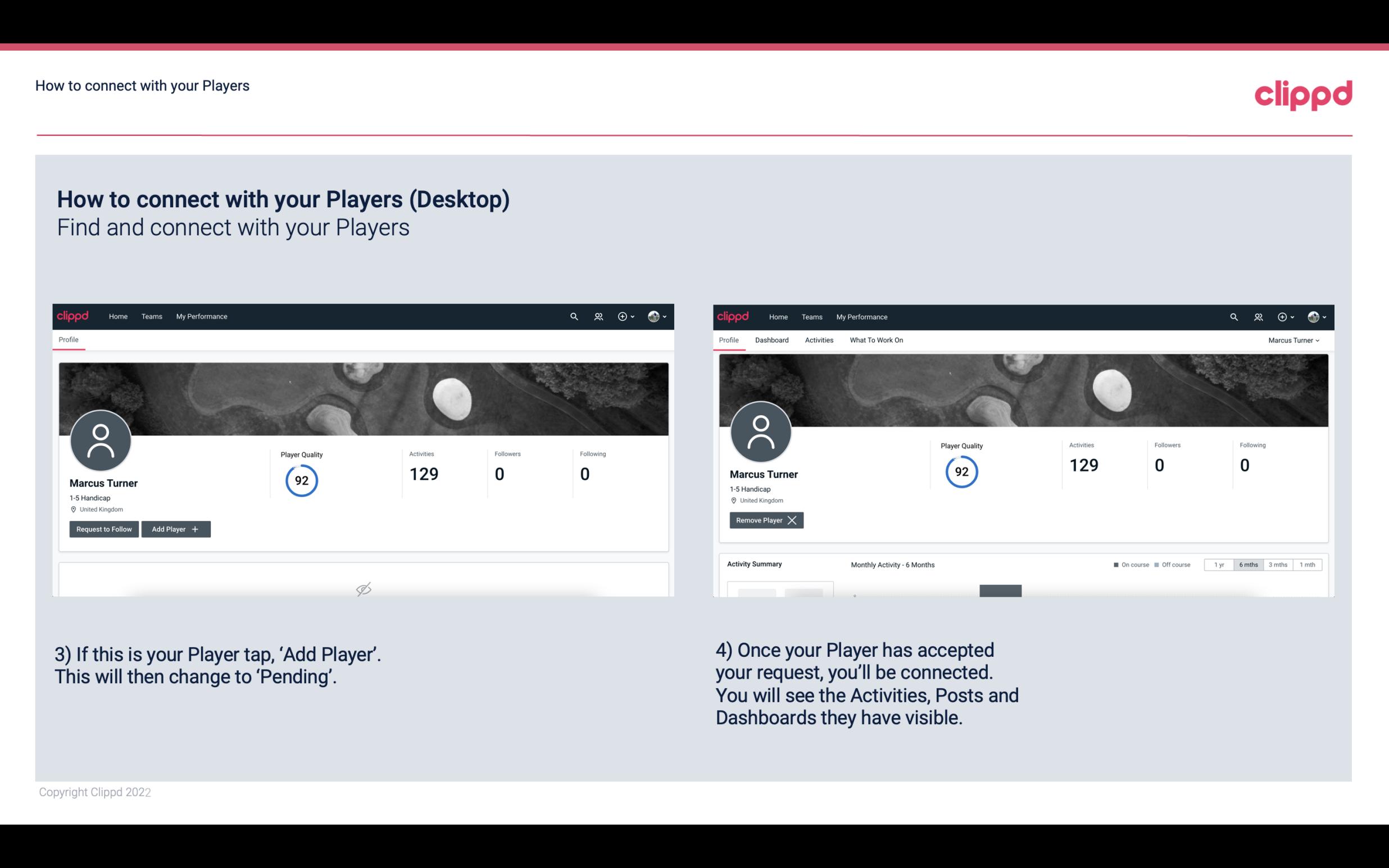Viewport: 1389px width, 868px height.
Task: Click the 'What To On' tab right panel
Action: pos(876,340)
